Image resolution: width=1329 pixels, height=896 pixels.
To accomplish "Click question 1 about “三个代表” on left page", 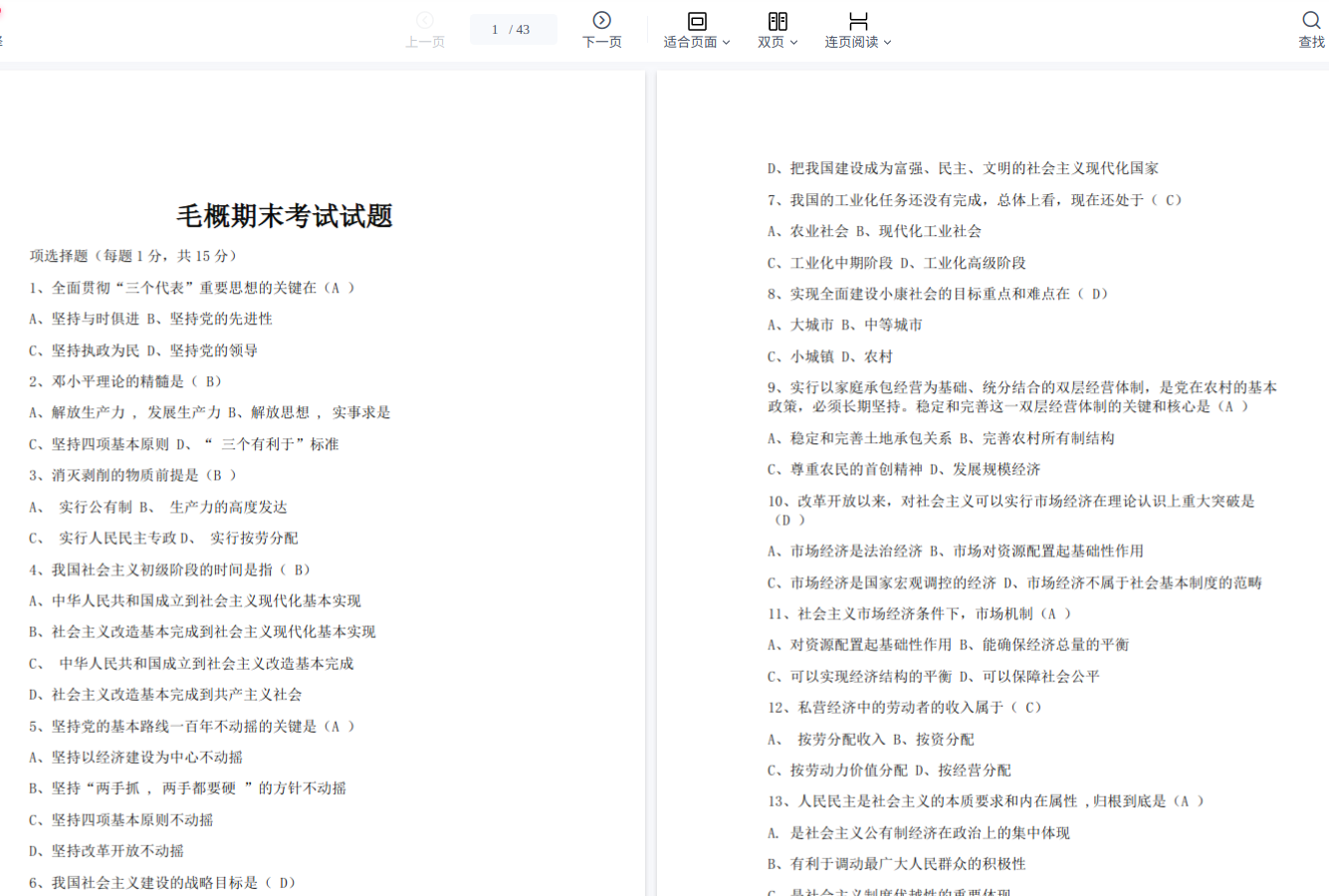I will pos(191,288).
